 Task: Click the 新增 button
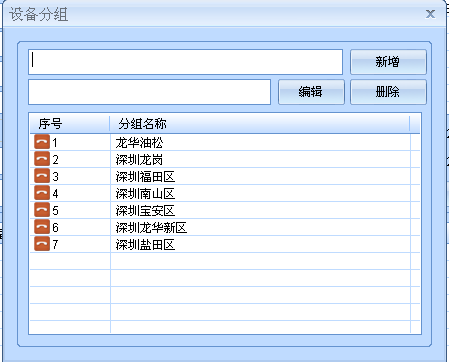click(388, 62)
